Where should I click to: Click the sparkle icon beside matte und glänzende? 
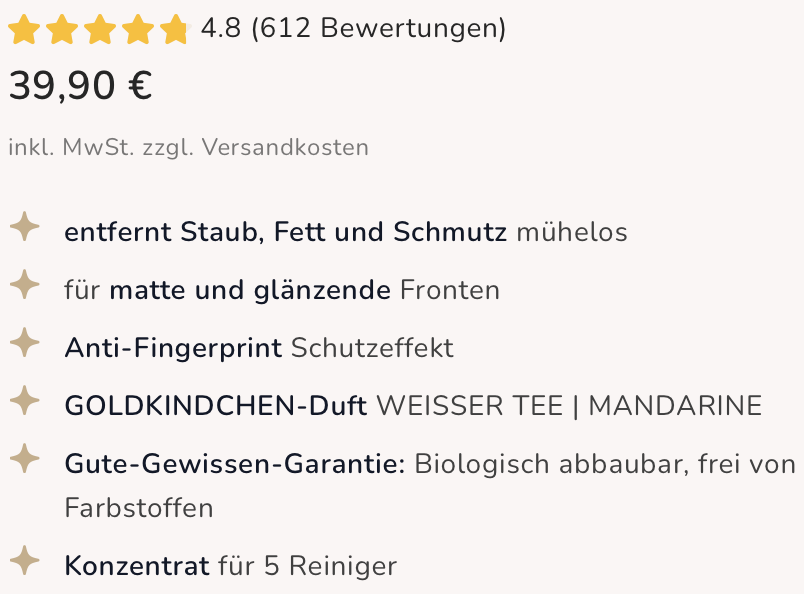pyautogui.click(x=25, y=285)
